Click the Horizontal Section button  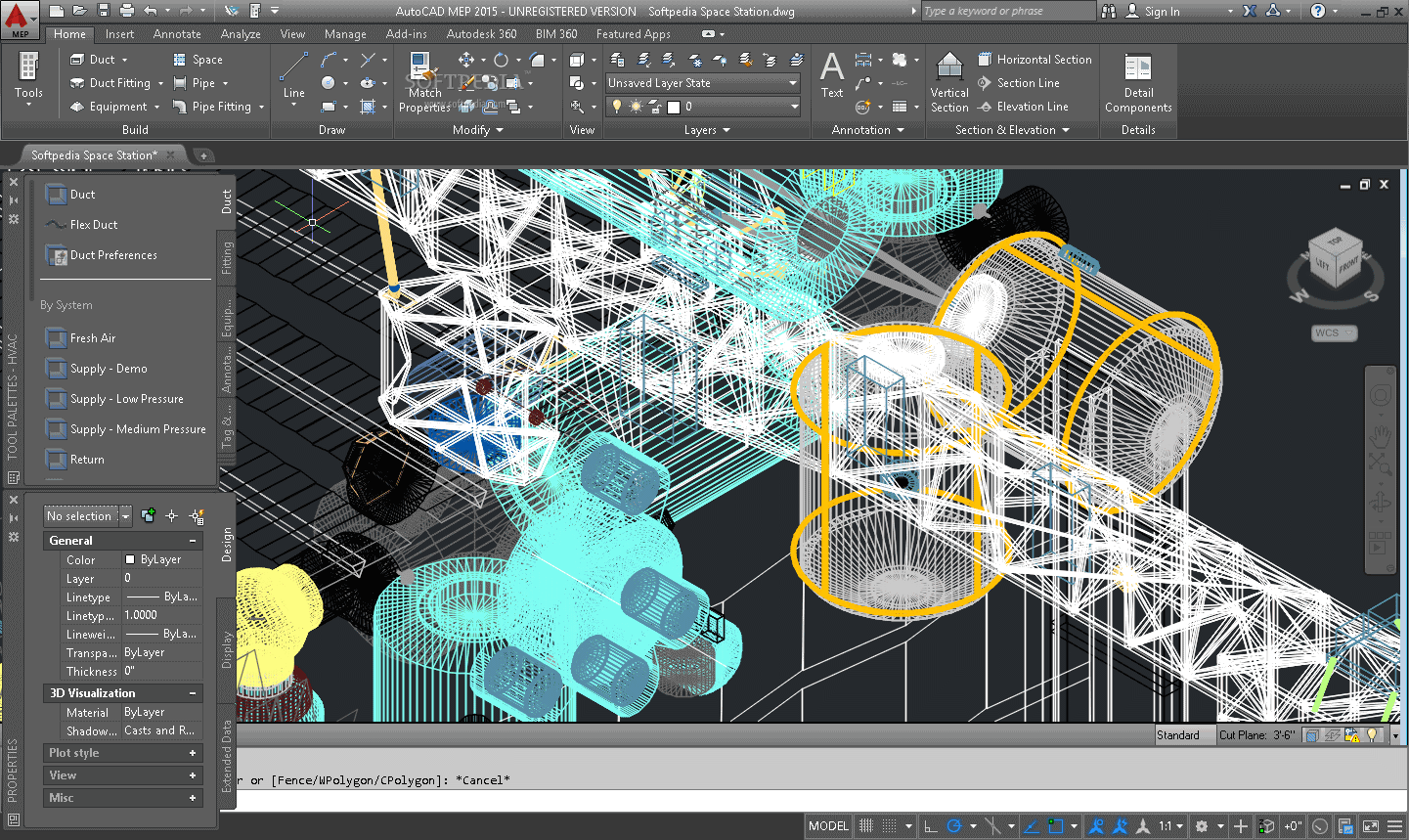click(x=1035, y=59)
